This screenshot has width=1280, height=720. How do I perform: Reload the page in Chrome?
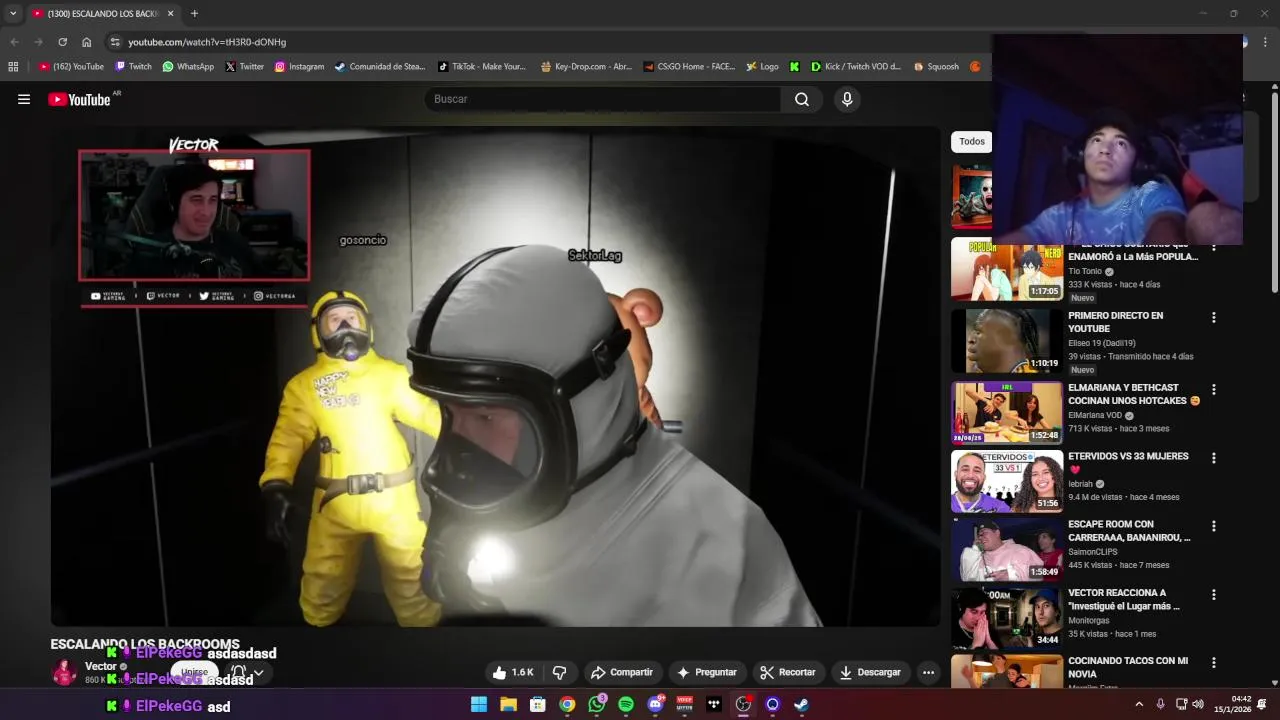tap(62, 42)
